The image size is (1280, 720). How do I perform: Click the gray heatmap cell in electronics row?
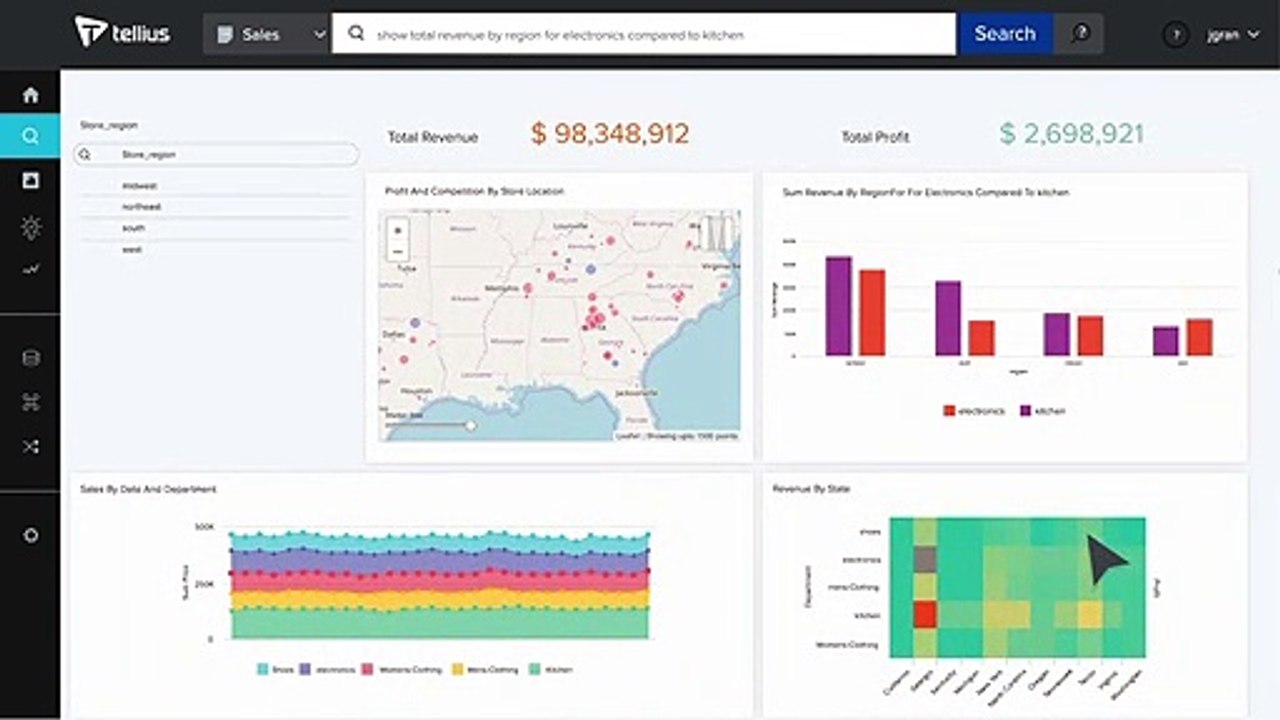pyautogui.click(x=925, y=559)
